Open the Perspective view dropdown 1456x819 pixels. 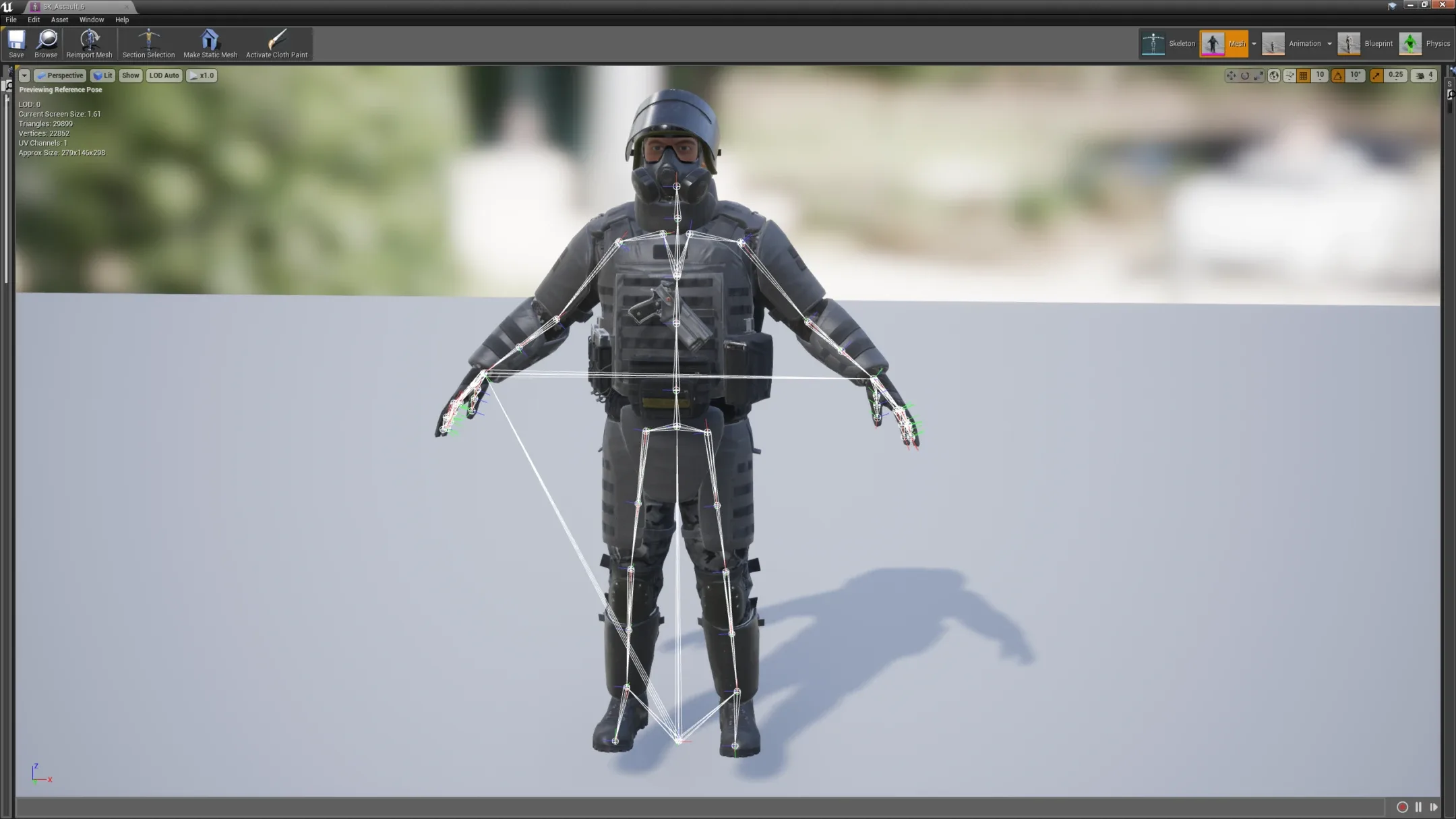(x=61, y=75)
